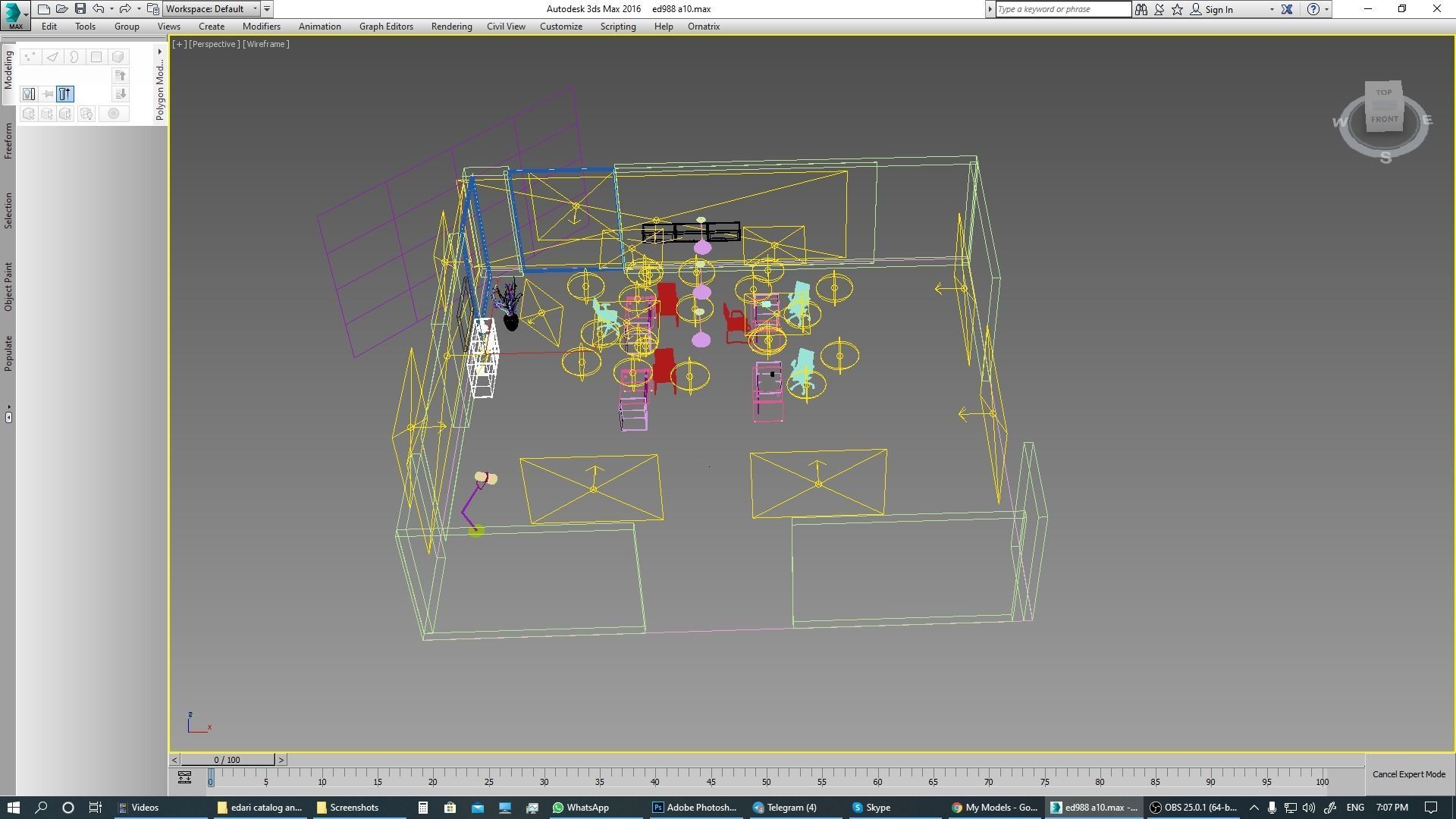Image resolution: width=1456 pixels, height=819 pixels.
Task: Click the Communication Center satellite icon
Action: [x=1159, y=9]
